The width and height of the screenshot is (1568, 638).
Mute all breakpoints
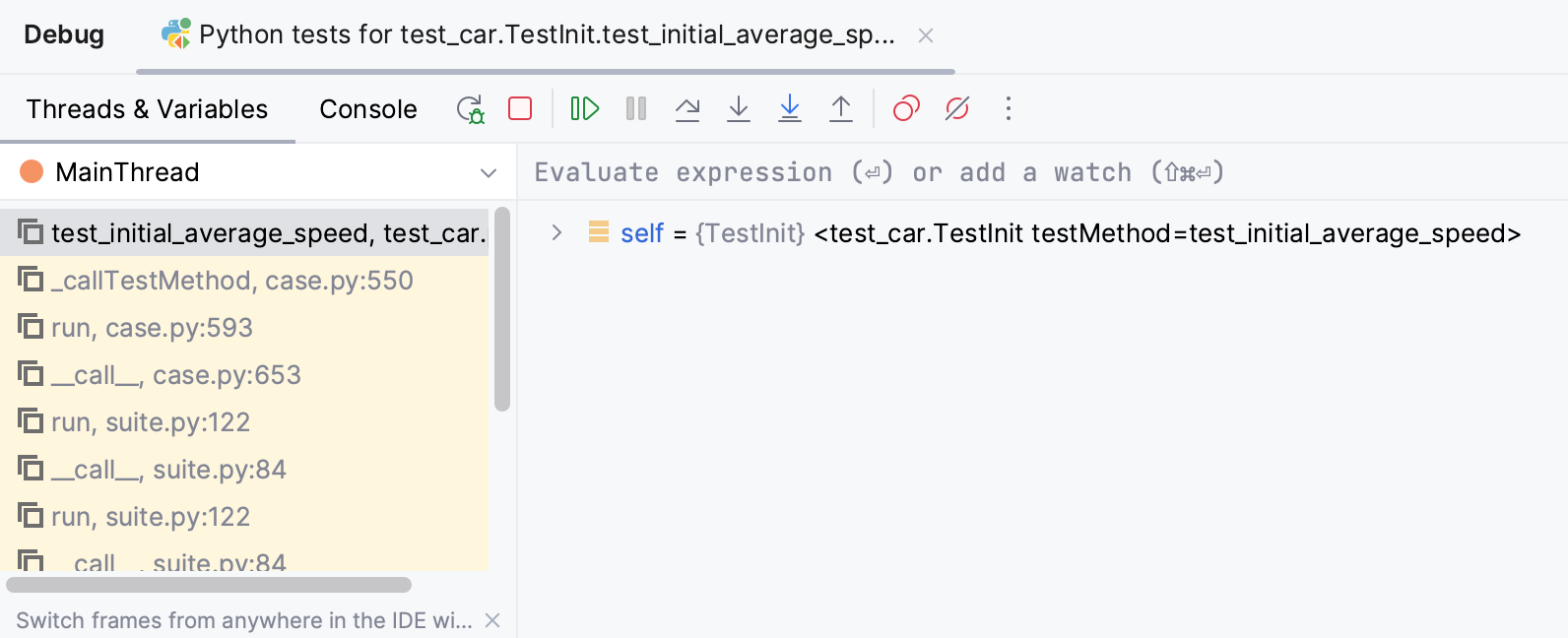[x=956, y=109]
